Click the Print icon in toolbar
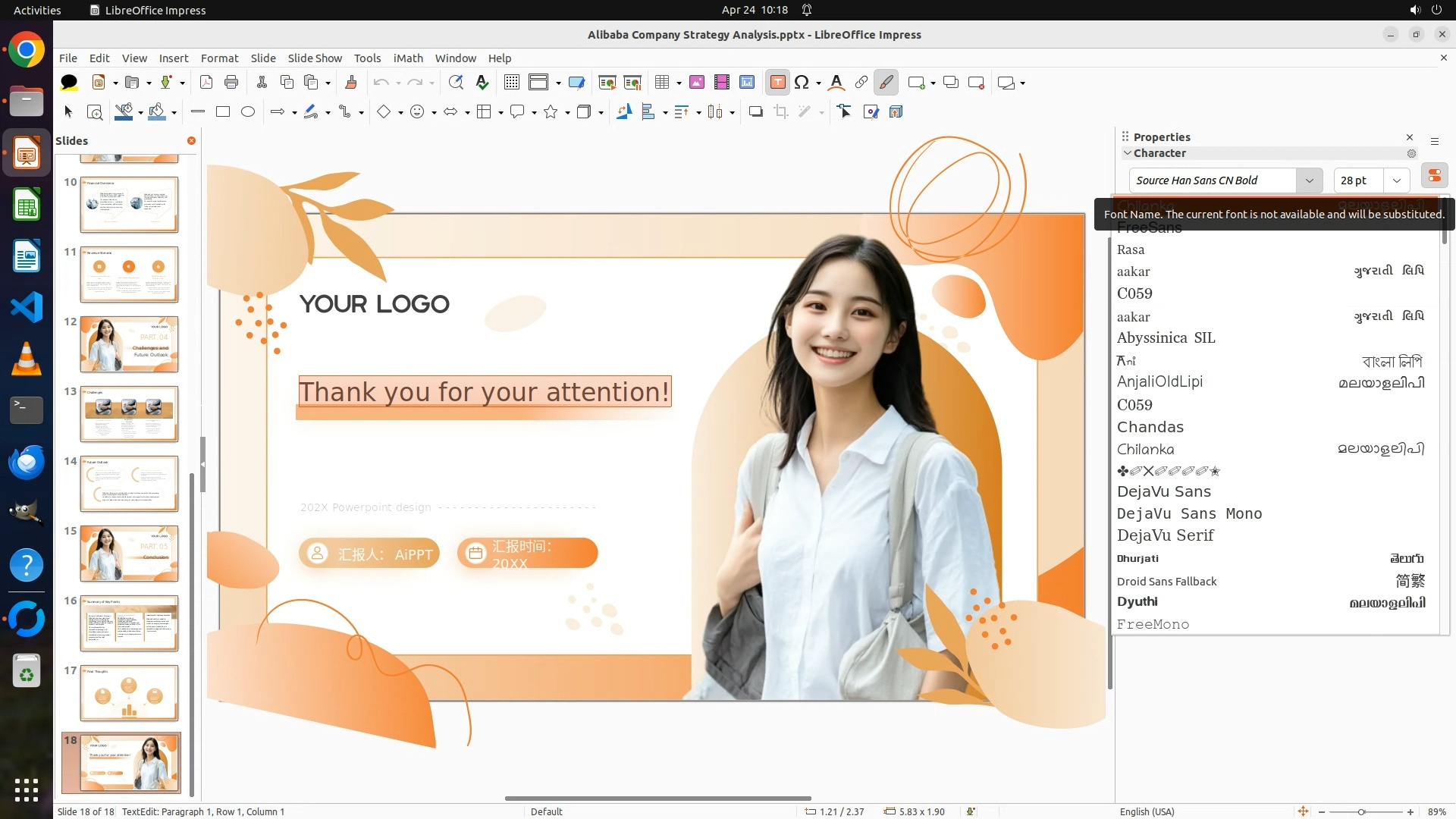 [231, 83]
